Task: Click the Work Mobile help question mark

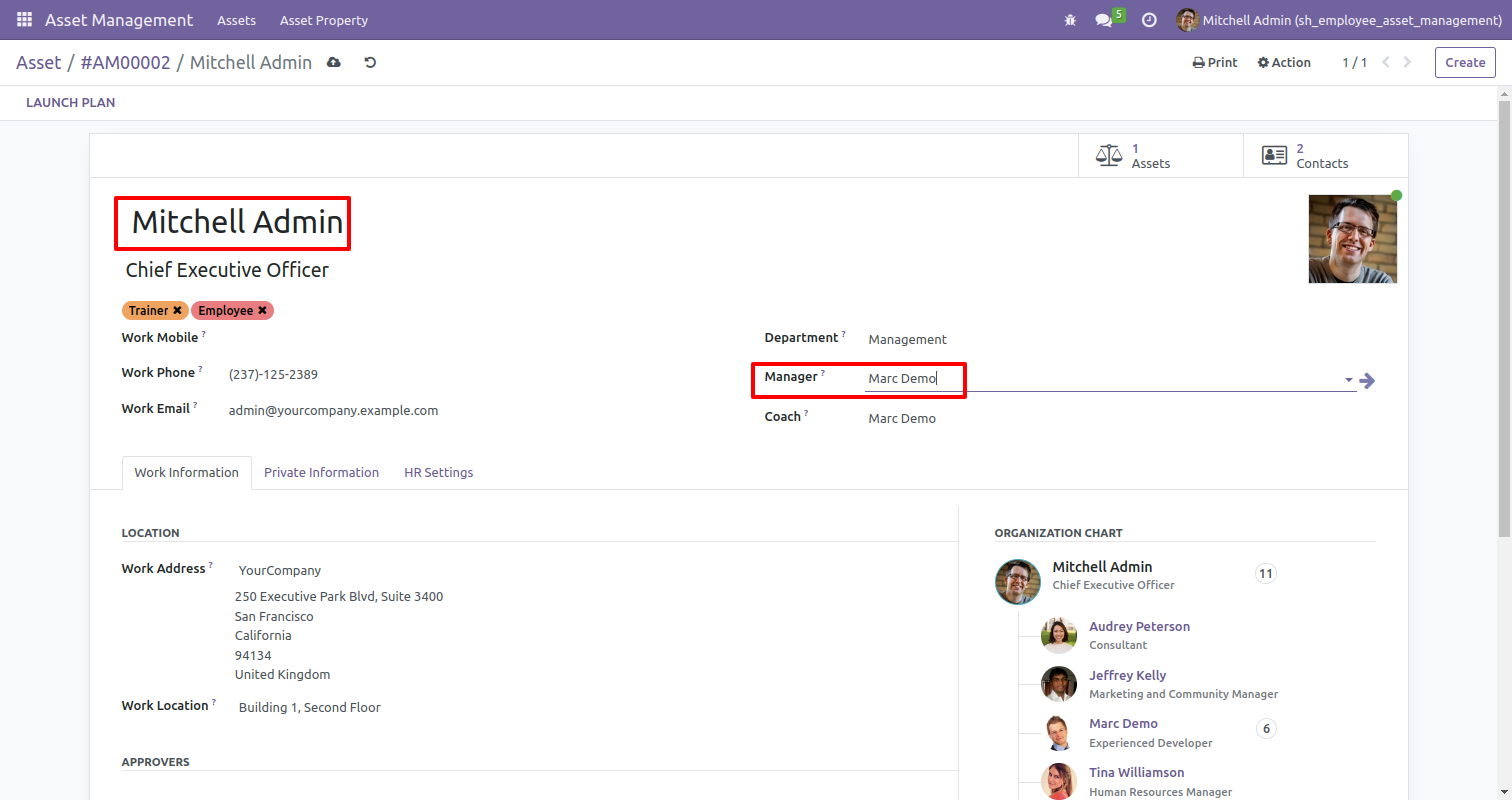Action: pos(204,334)
